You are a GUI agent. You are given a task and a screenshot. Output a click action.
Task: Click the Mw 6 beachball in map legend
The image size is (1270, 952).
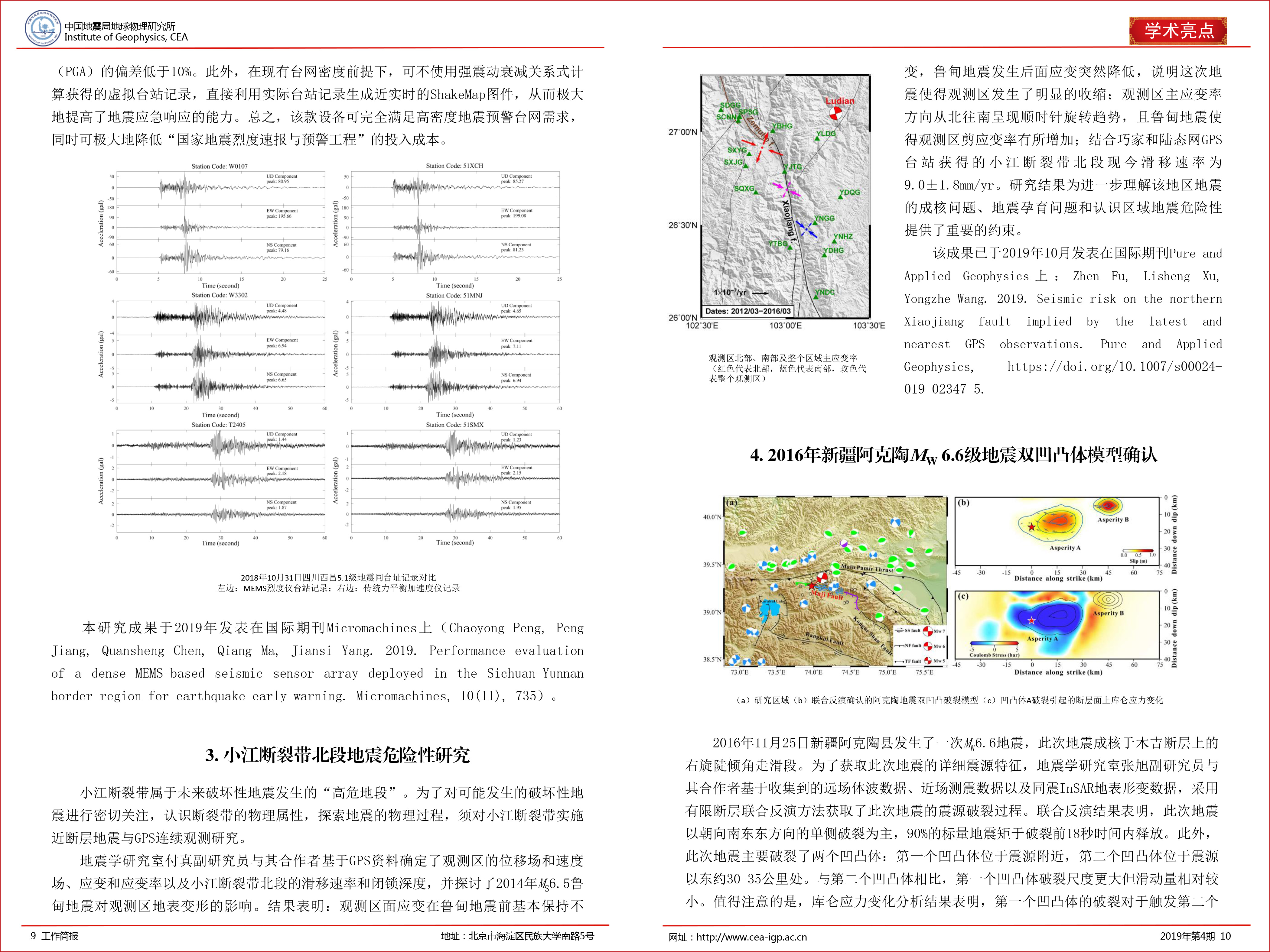[x=928, y=646]
